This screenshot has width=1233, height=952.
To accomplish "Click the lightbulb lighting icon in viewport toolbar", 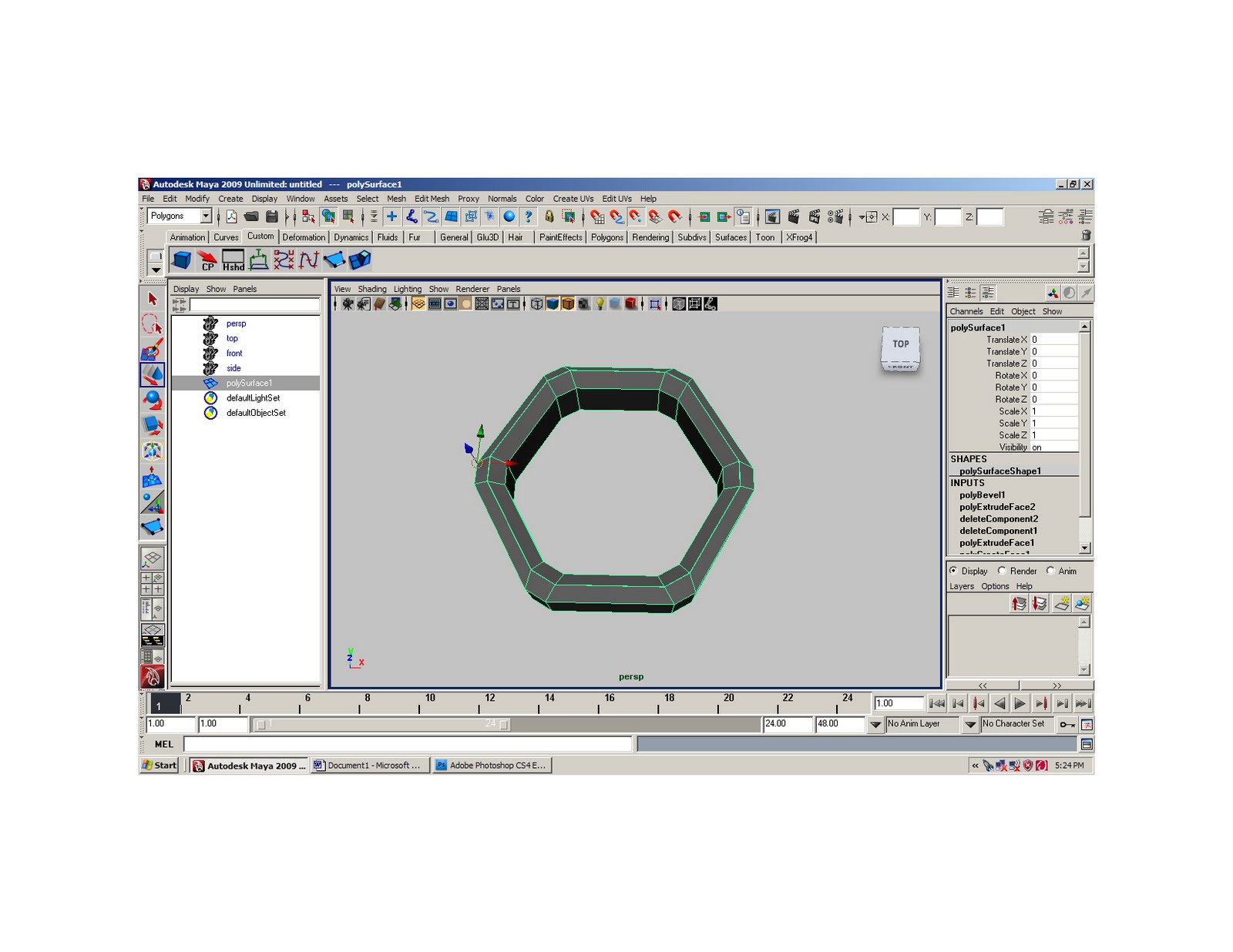I will pyautogui.click(x=600, y=304).
